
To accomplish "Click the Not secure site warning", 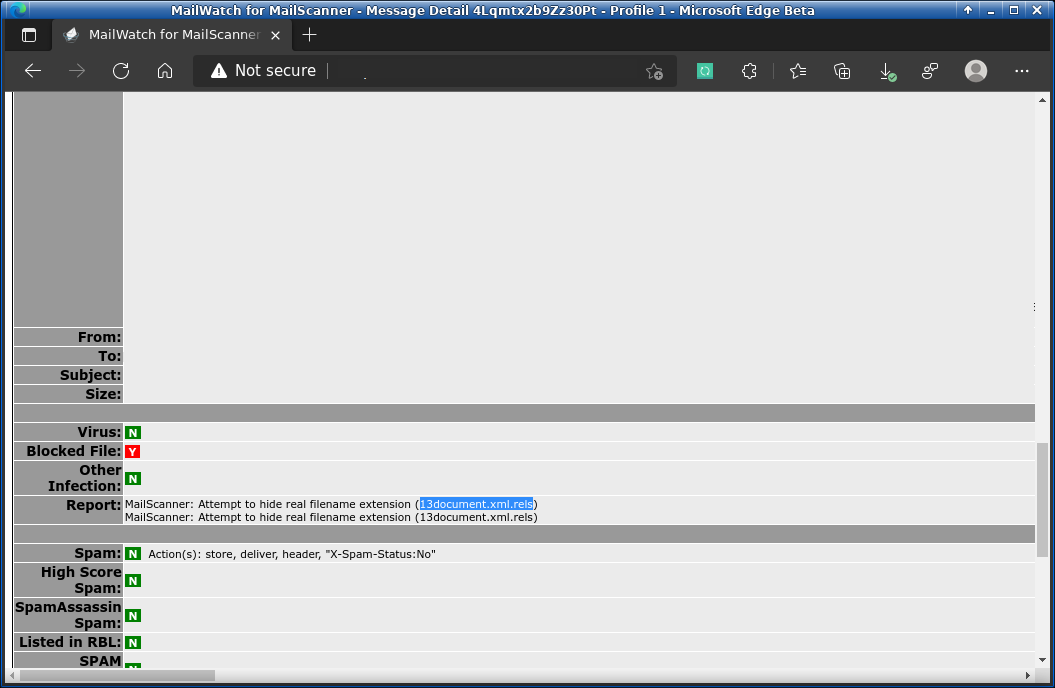I will click(264, 71).
